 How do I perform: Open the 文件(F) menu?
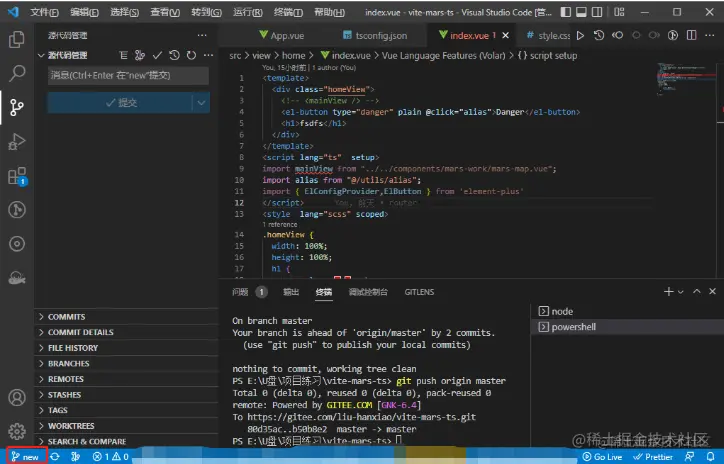44,12
